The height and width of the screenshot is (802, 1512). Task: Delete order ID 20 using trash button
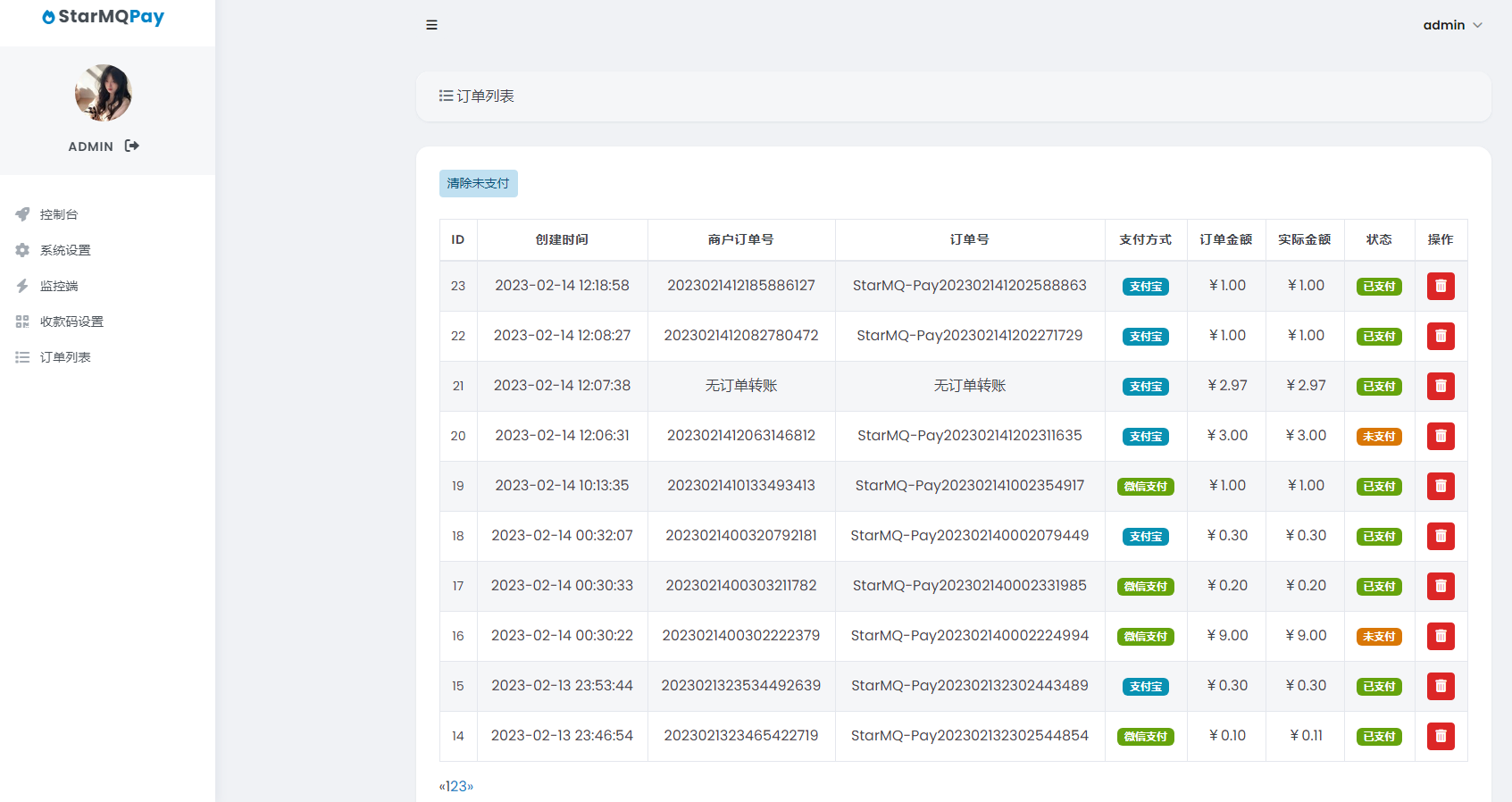tap(1440, 436)
